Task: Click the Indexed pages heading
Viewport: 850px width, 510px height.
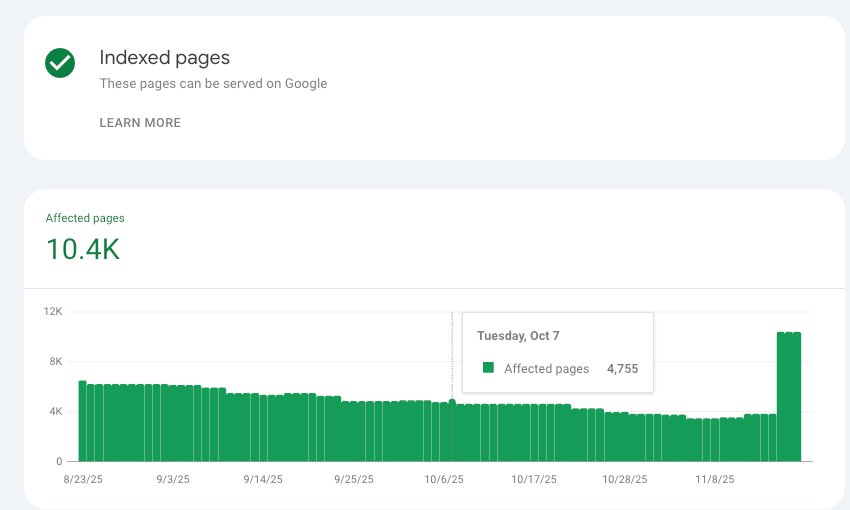Action: (164, 57)
